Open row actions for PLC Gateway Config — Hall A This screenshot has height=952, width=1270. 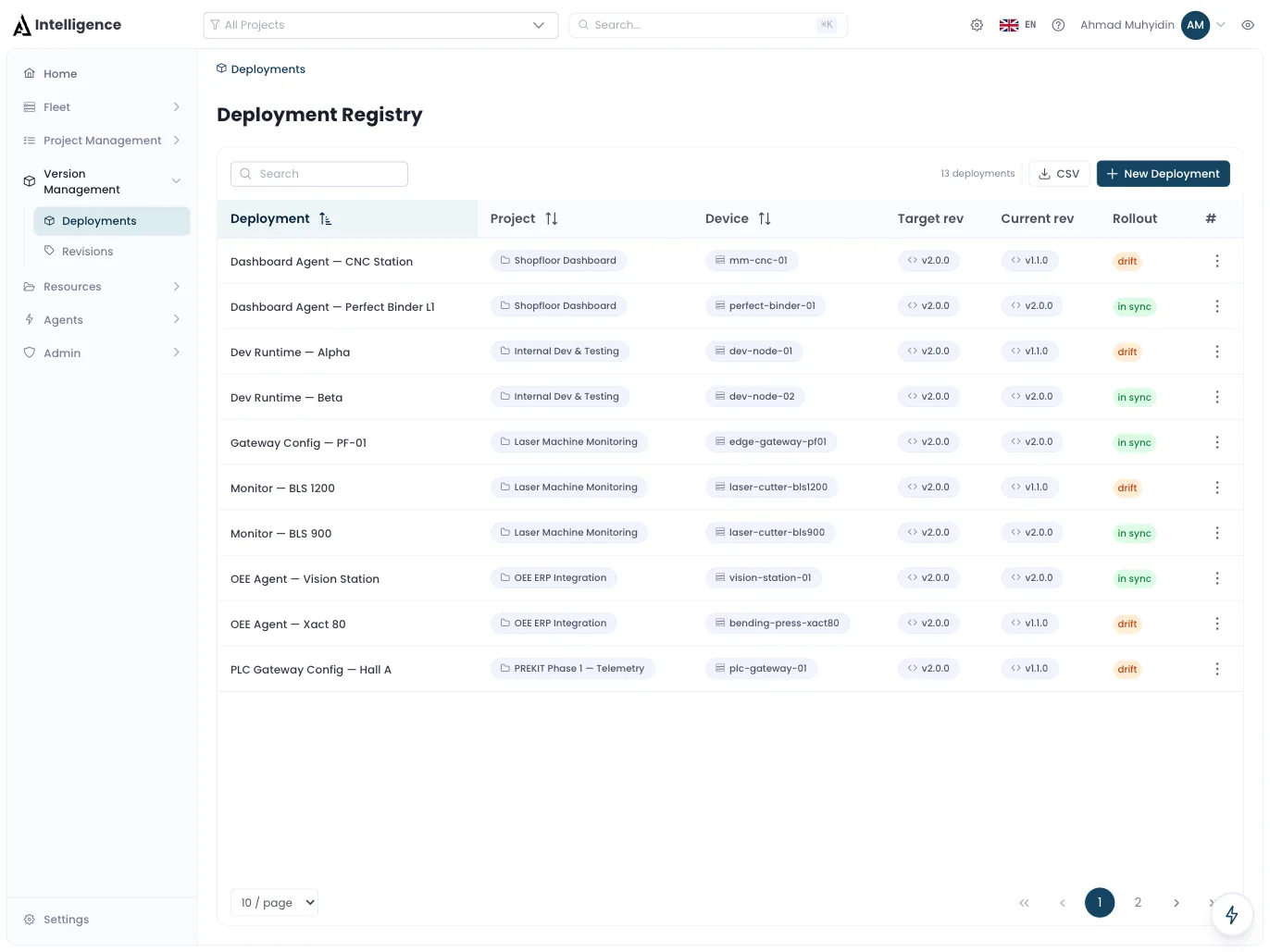(1217, 669)
